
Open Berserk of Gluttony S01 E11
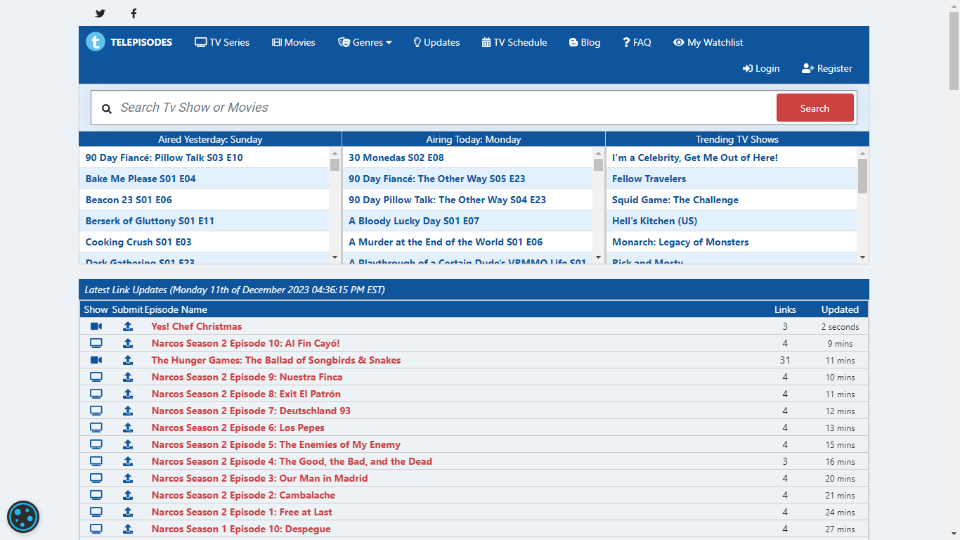[150, 220]
